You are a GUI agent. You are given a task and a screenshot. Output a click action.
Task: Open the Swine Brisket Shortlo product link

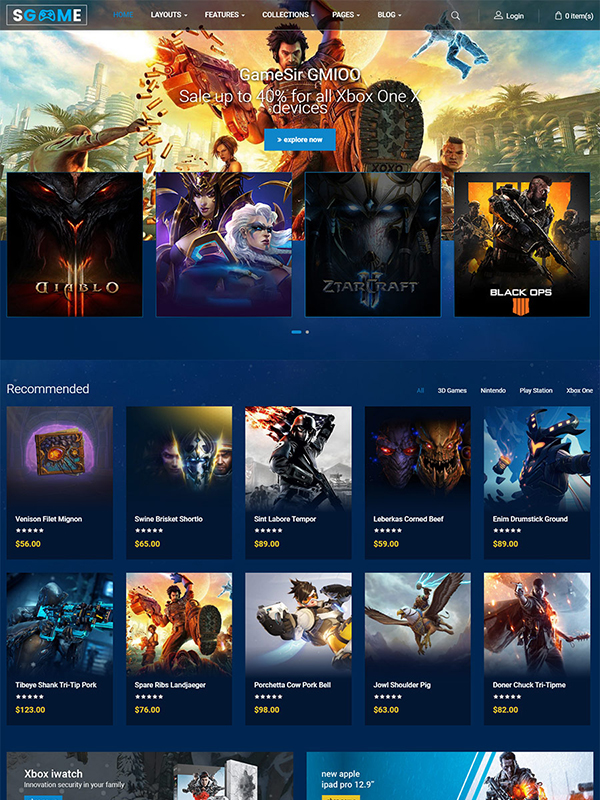(x=168, y=519)
